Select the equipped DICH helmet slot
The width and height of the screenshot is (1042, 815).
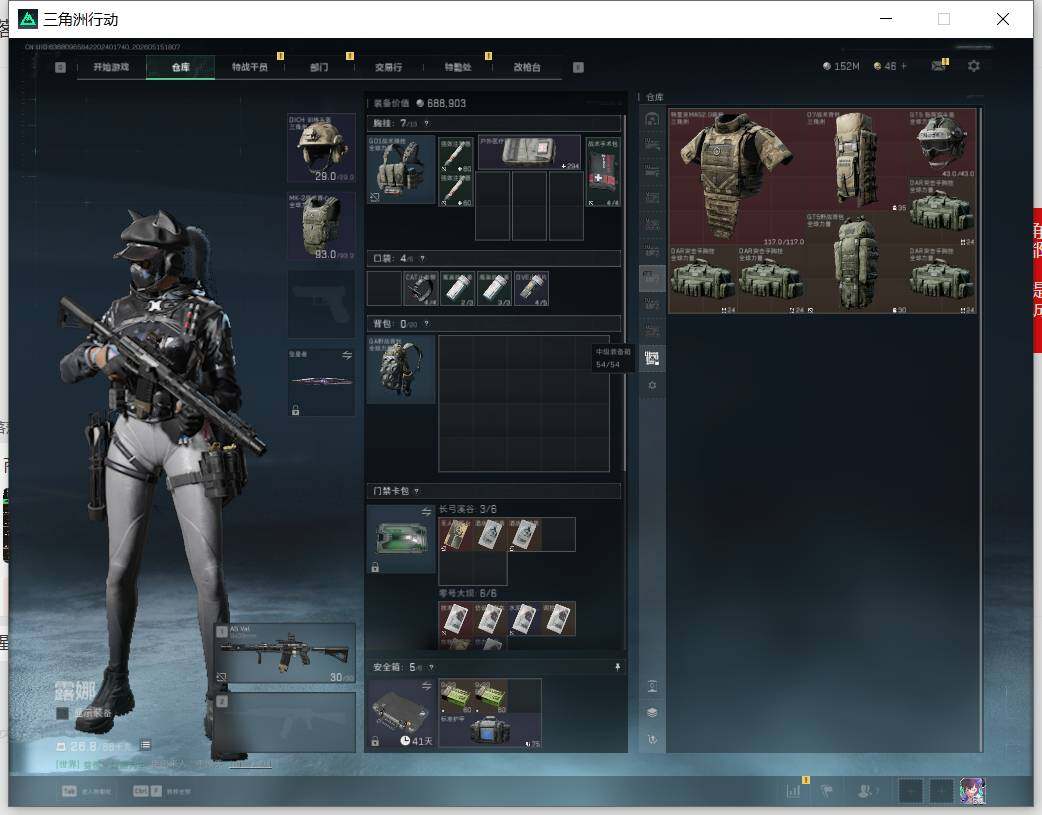[321, 148]
